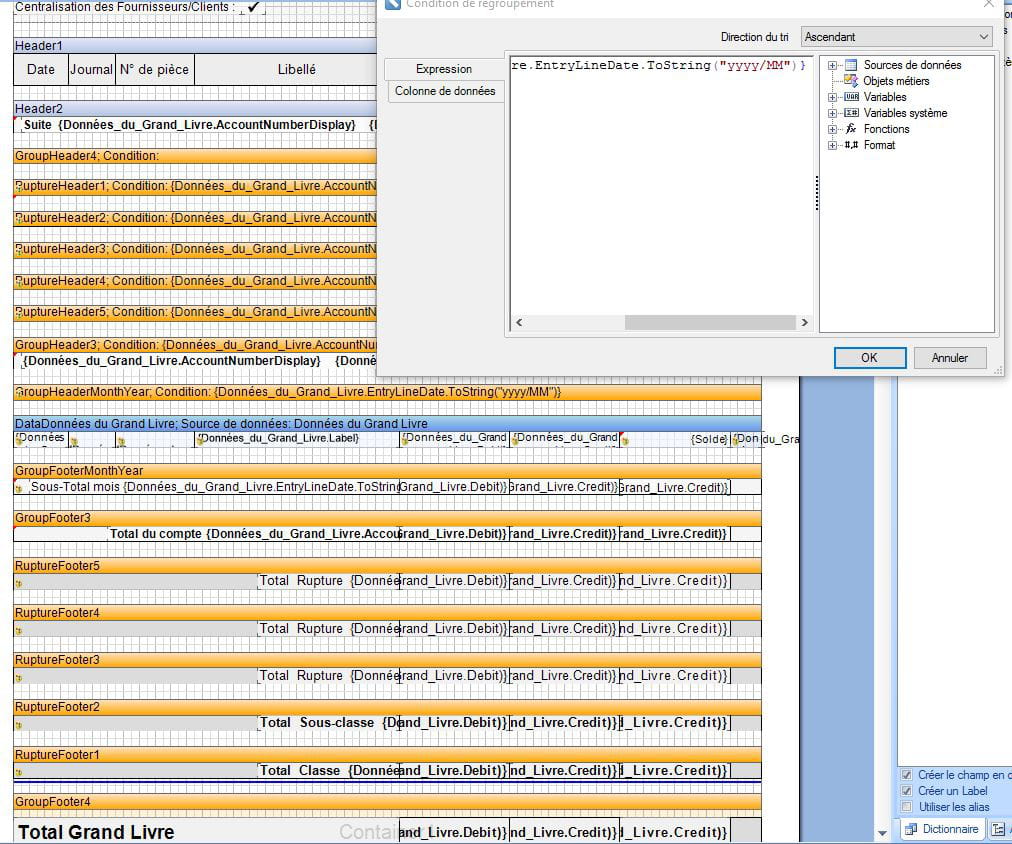
Task: Select the GroupHeader3 band header
Action: 195,345
